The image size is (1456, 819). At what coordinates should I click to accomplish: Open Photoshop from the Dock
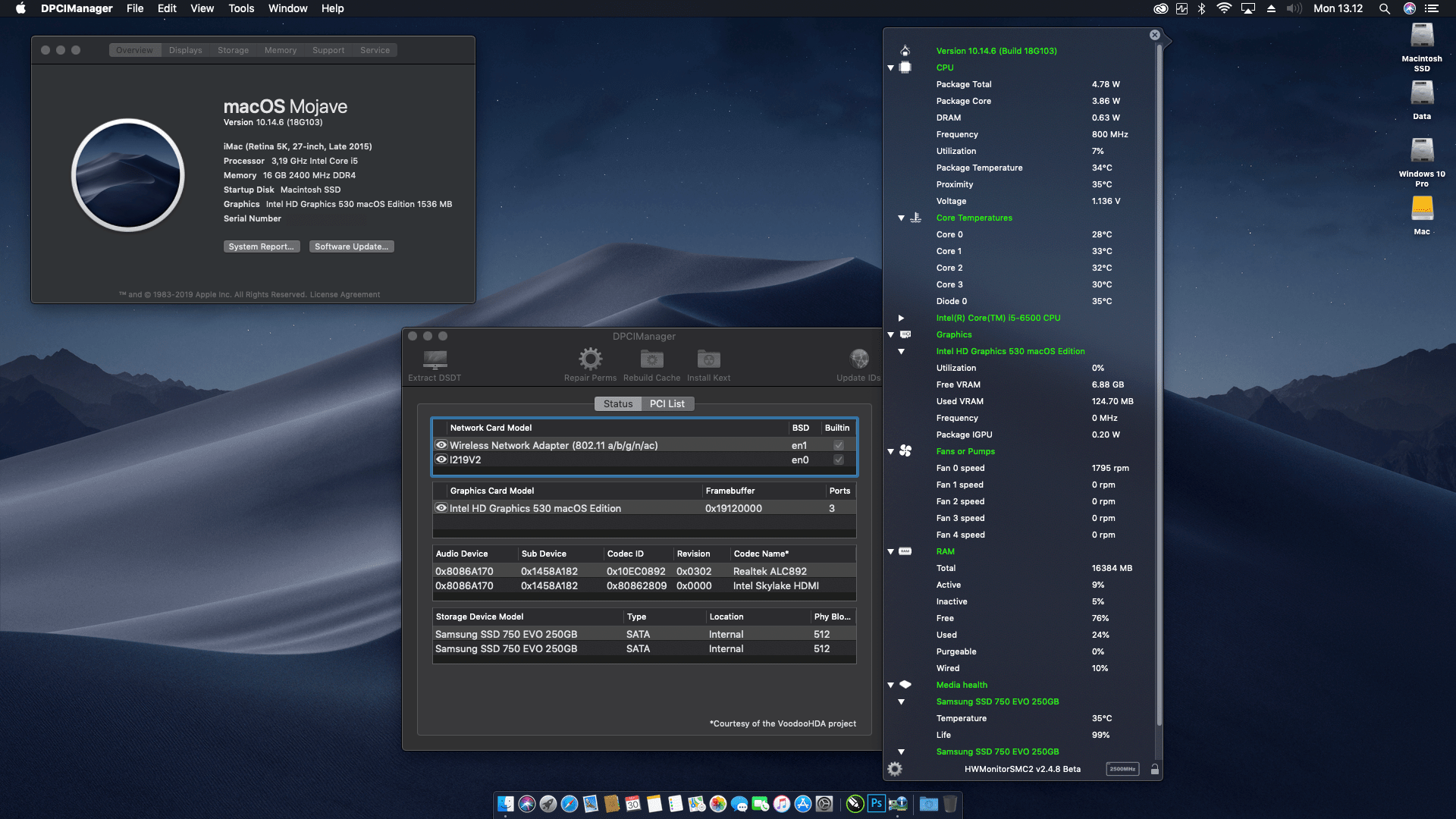tap(876, 803)
